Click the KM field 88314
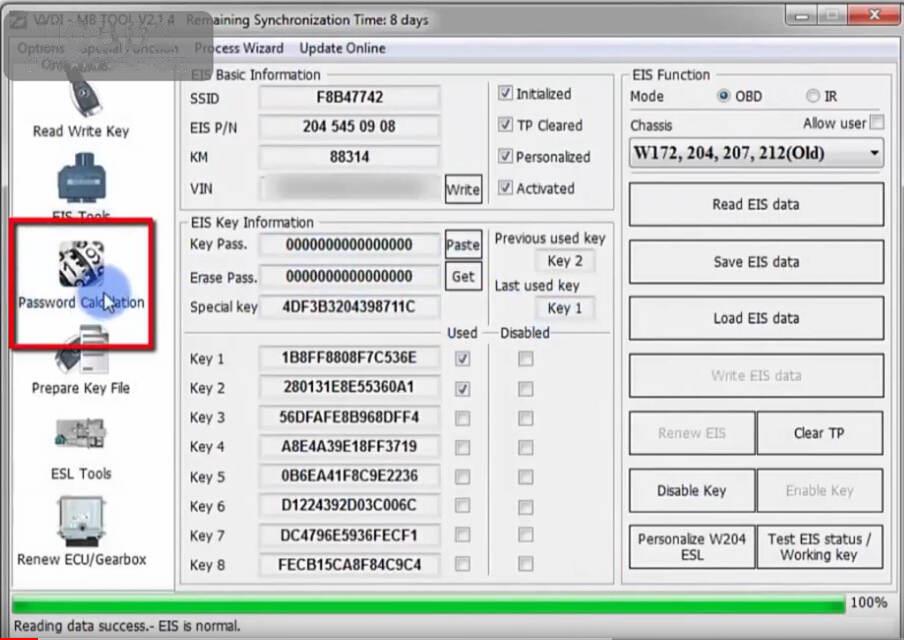904x640 pixels. click(x=349, y=157)
